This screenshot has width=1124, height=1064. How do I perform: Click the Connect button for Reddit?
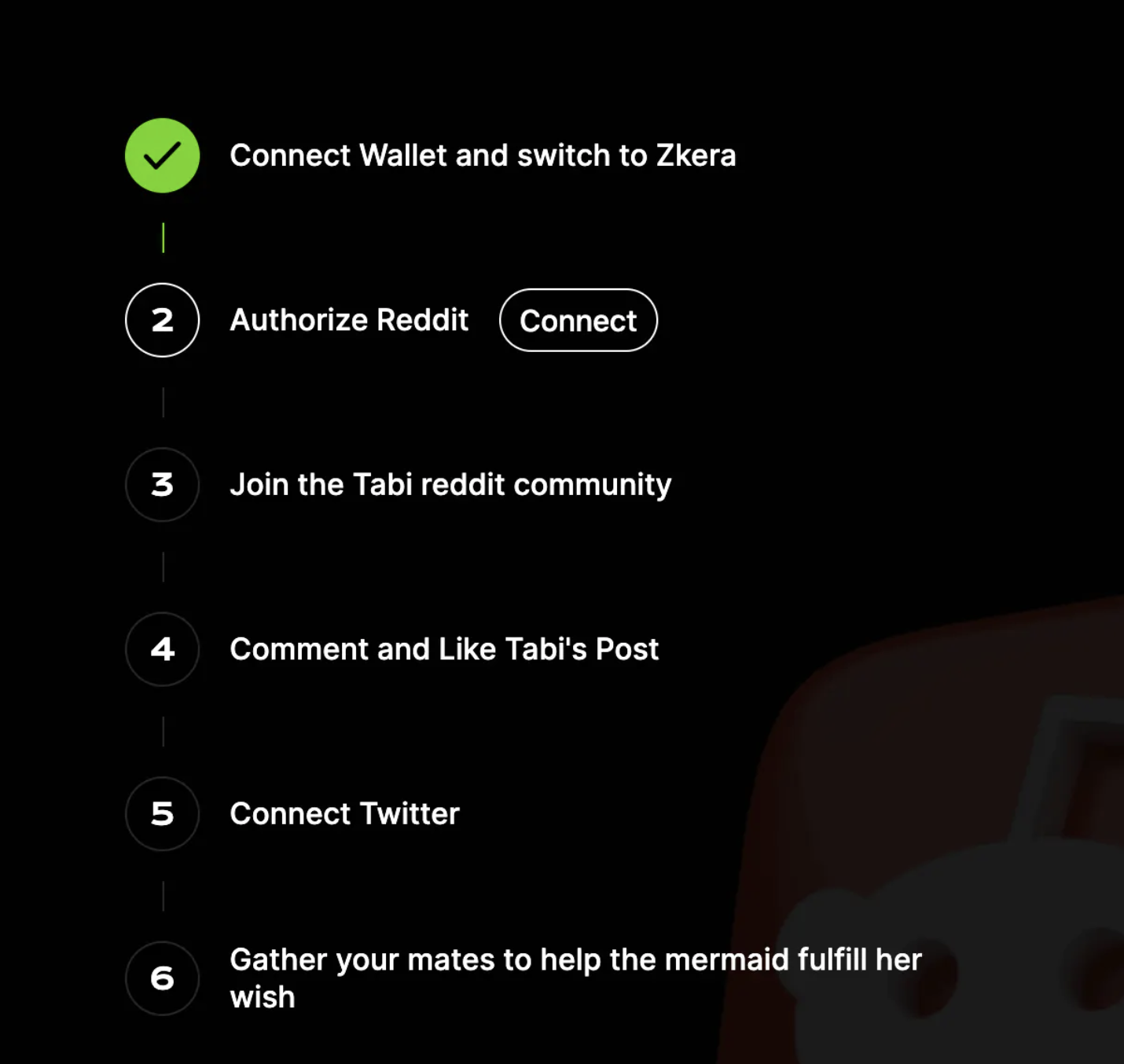579,320
